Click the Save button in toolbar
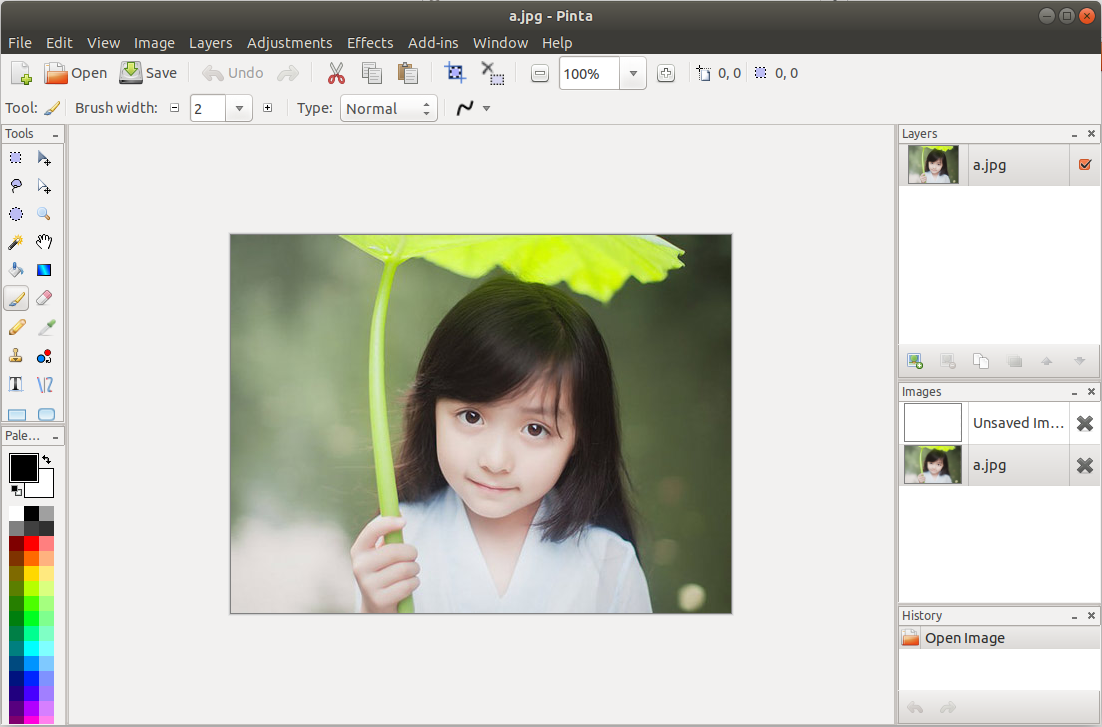Screen dimensions: 1102x727 click(x=148, y=73)
